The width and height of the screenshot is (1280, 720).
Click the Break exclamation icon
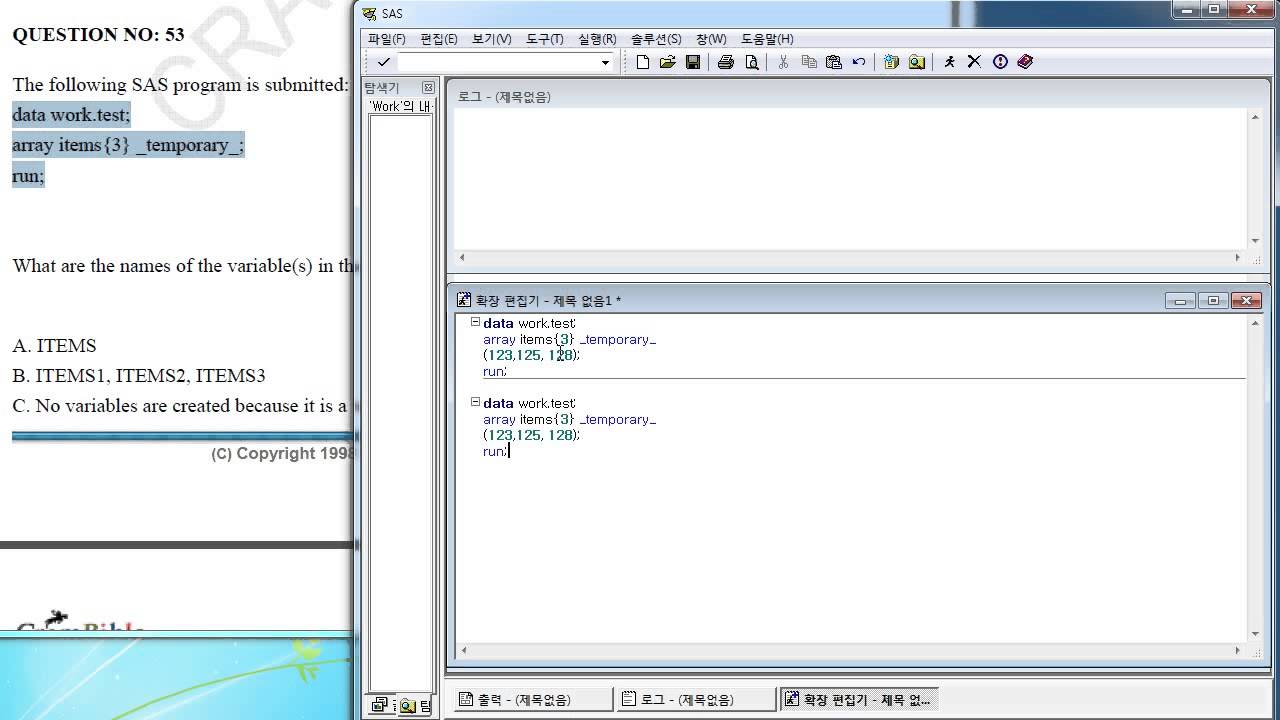click(x=1000, y=62)
